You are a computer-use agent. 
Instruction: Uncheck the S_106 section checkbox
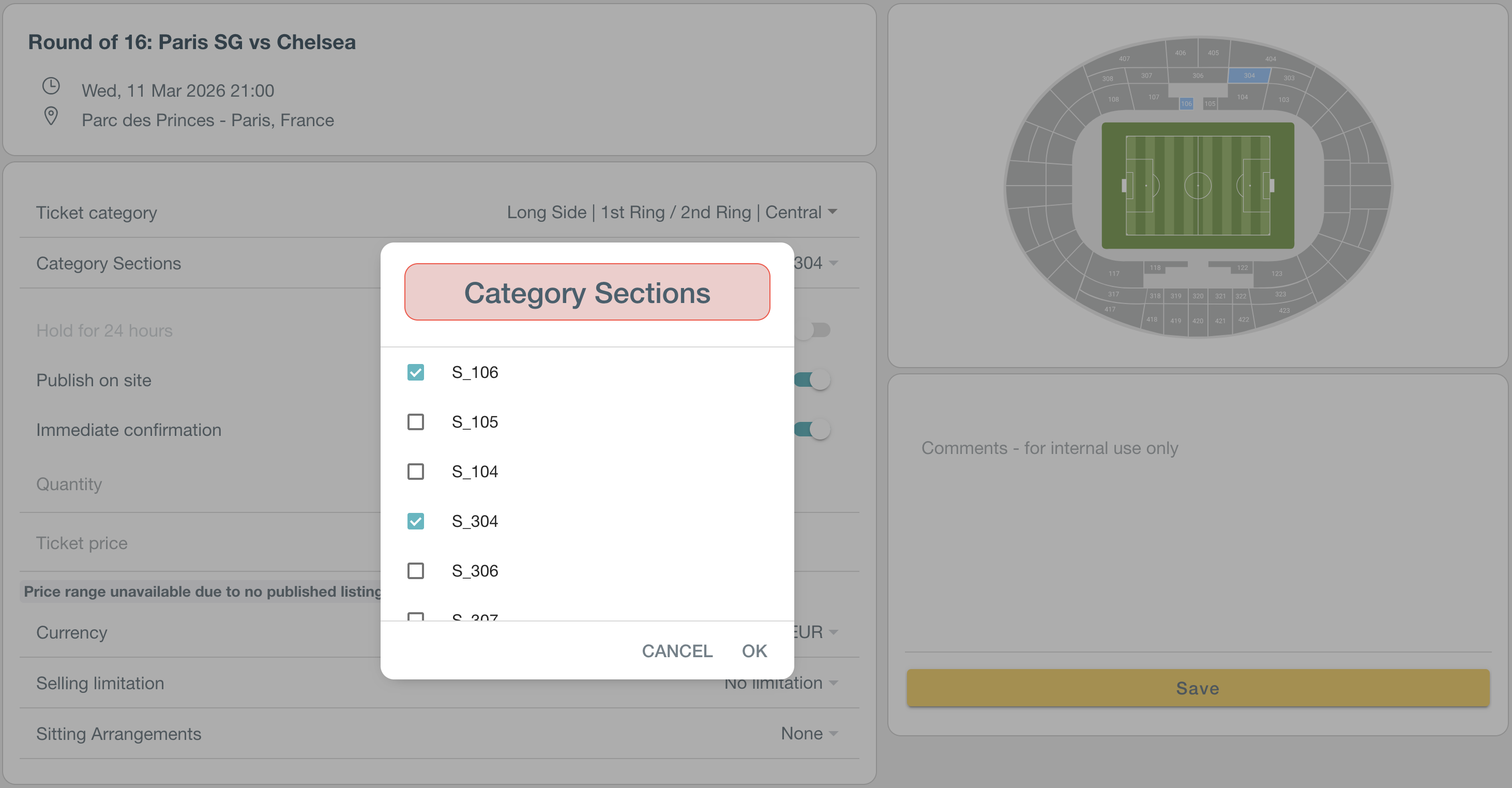(416, 372)
